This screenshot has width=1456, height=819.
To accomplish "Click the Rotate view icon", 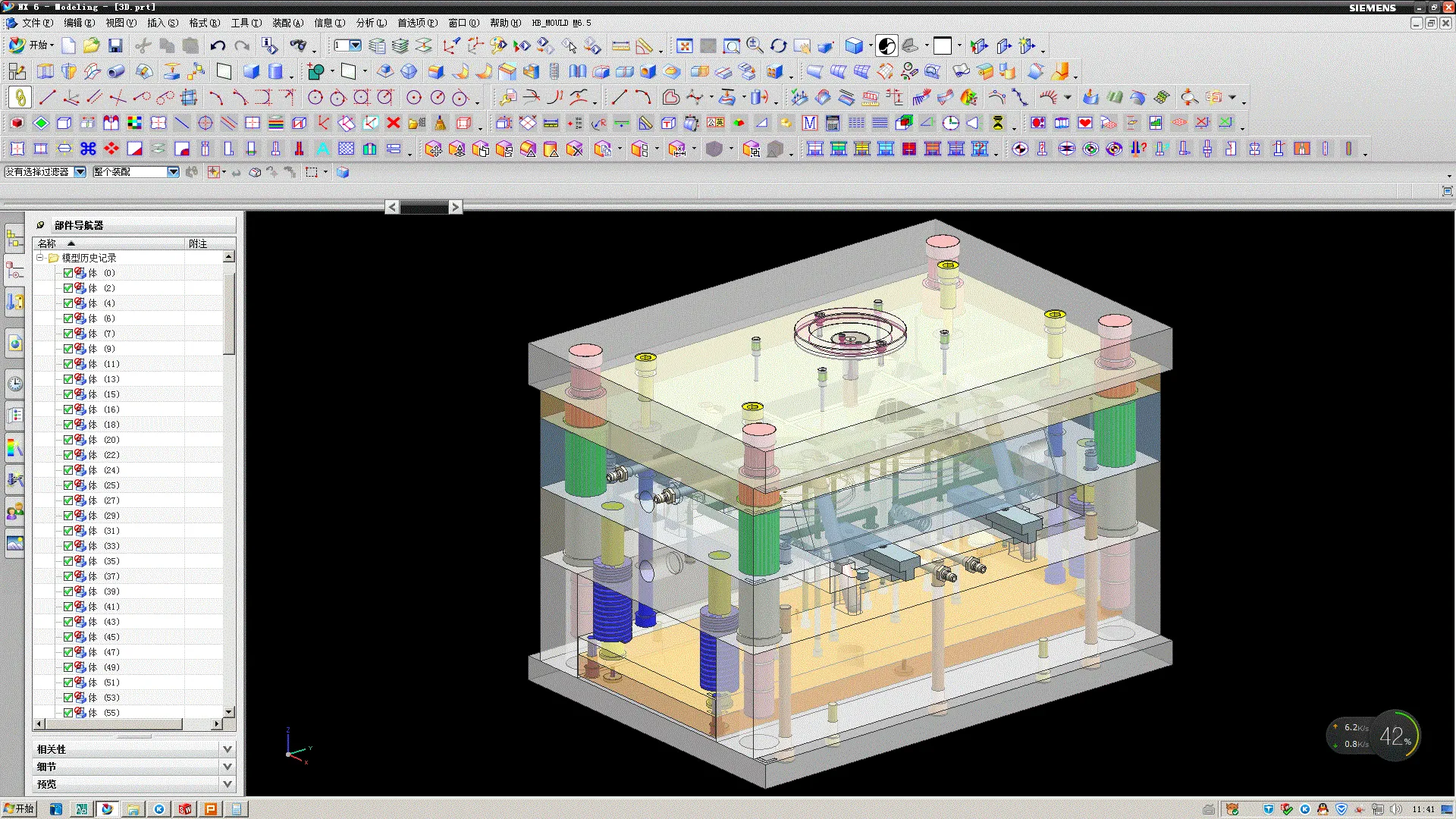I will [x=778, y=46].
